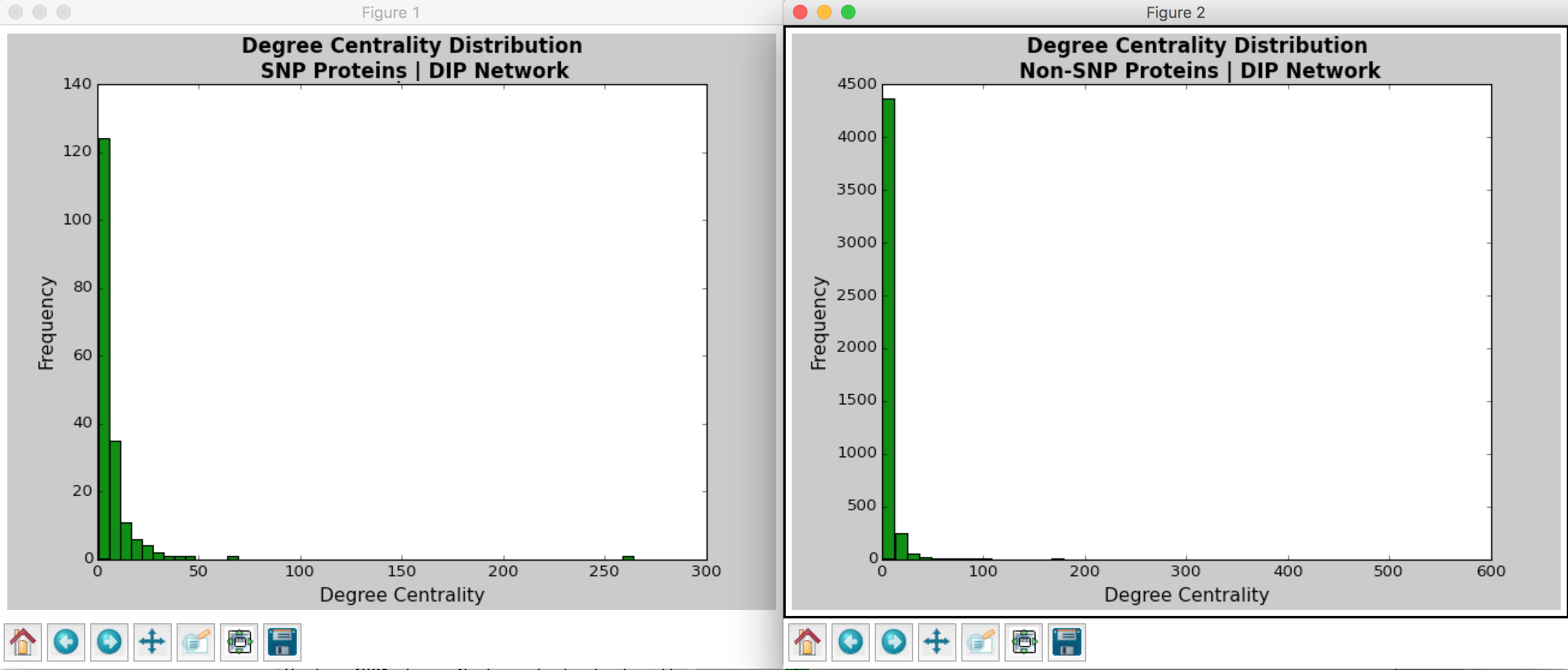Click tallest green bar in Non-SNP Proteins histogram
This screenshot has height=670, width=1568.
click(x=889, y=328)
